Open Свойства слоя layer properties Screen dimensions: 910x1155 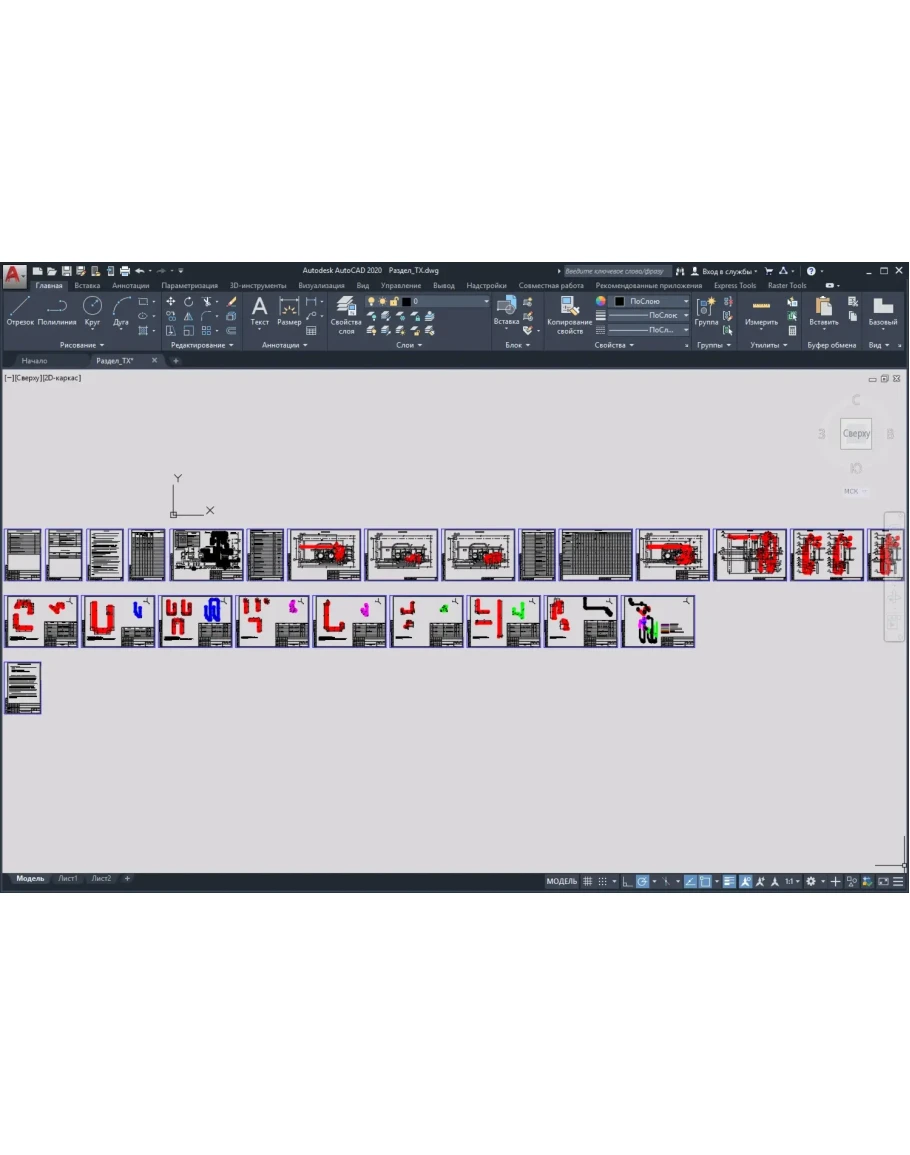click(x=346, y=314)
